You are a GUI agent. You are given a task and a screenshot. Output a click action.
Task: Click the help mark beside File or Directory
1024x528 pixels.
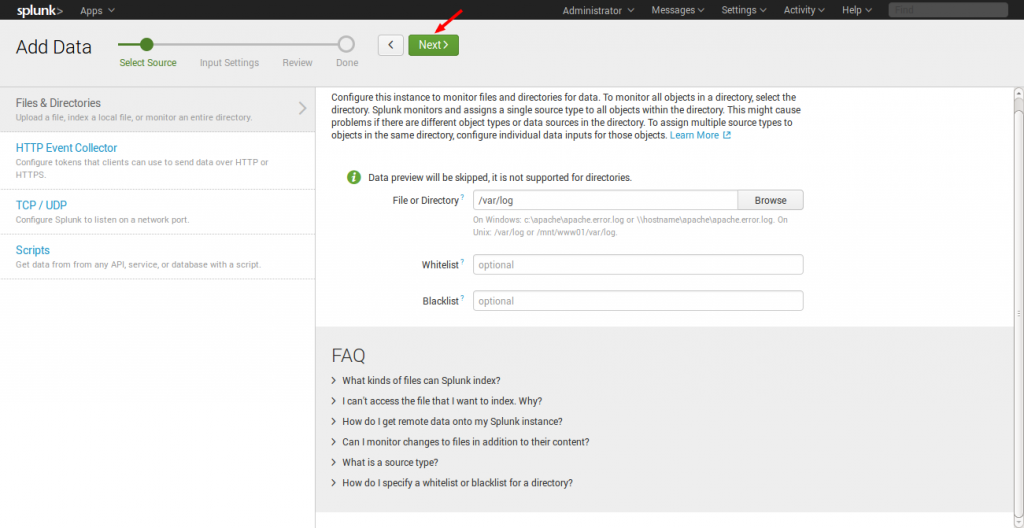462,198
